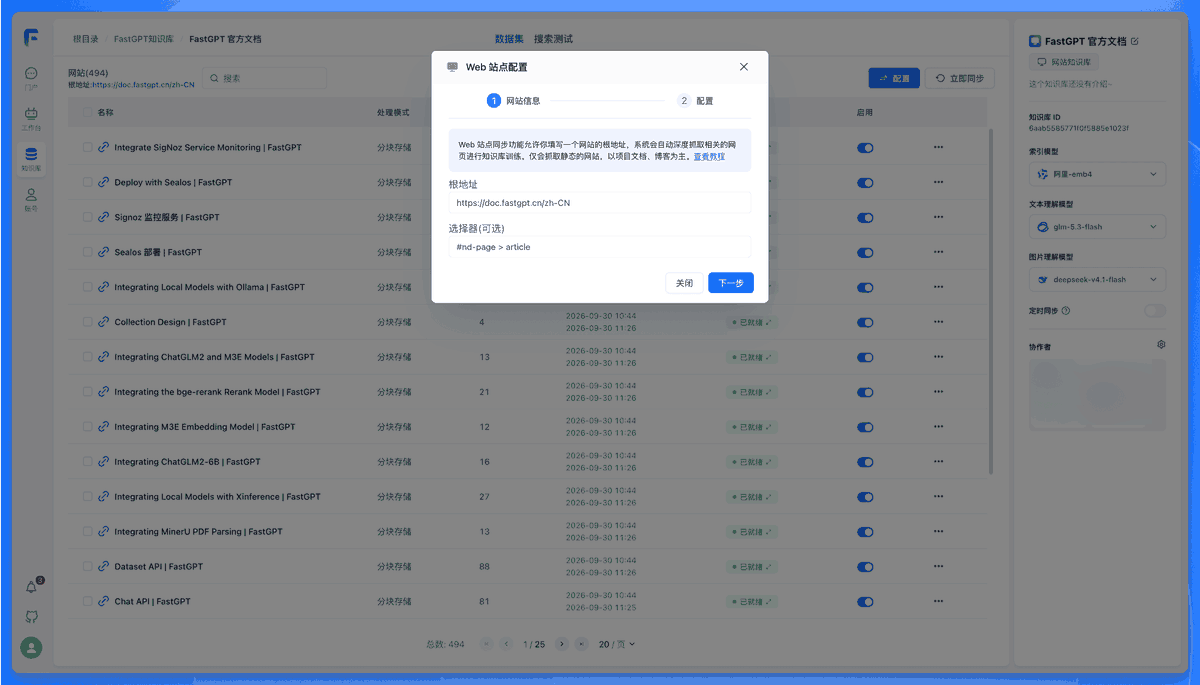This screenshot has width=1200, height=685.
Task: Select step 1 网站信息 in the dialog
Action: 514,101
